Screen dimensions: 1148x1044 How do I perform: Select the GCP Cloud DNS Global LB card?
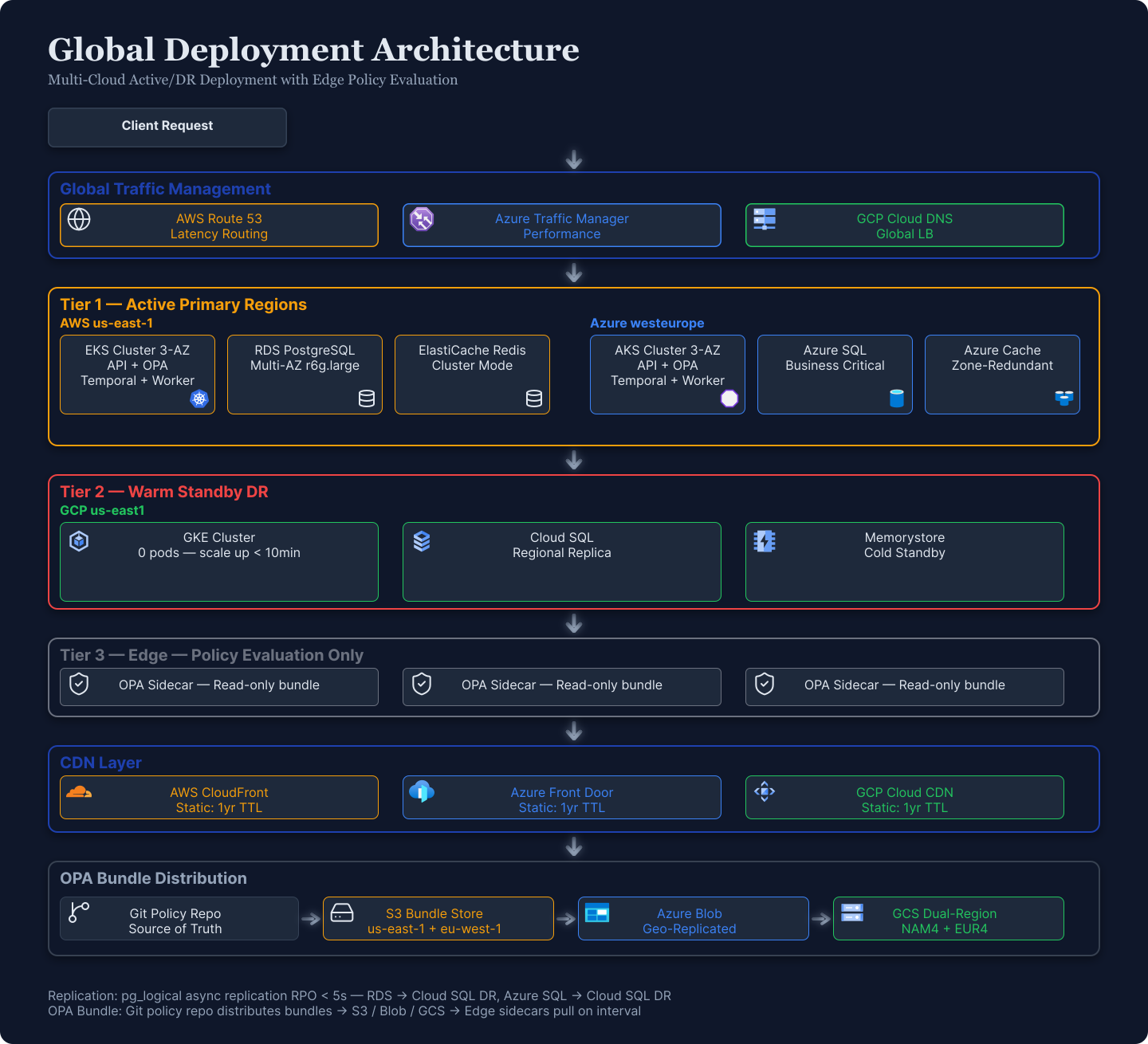(905, 226)
